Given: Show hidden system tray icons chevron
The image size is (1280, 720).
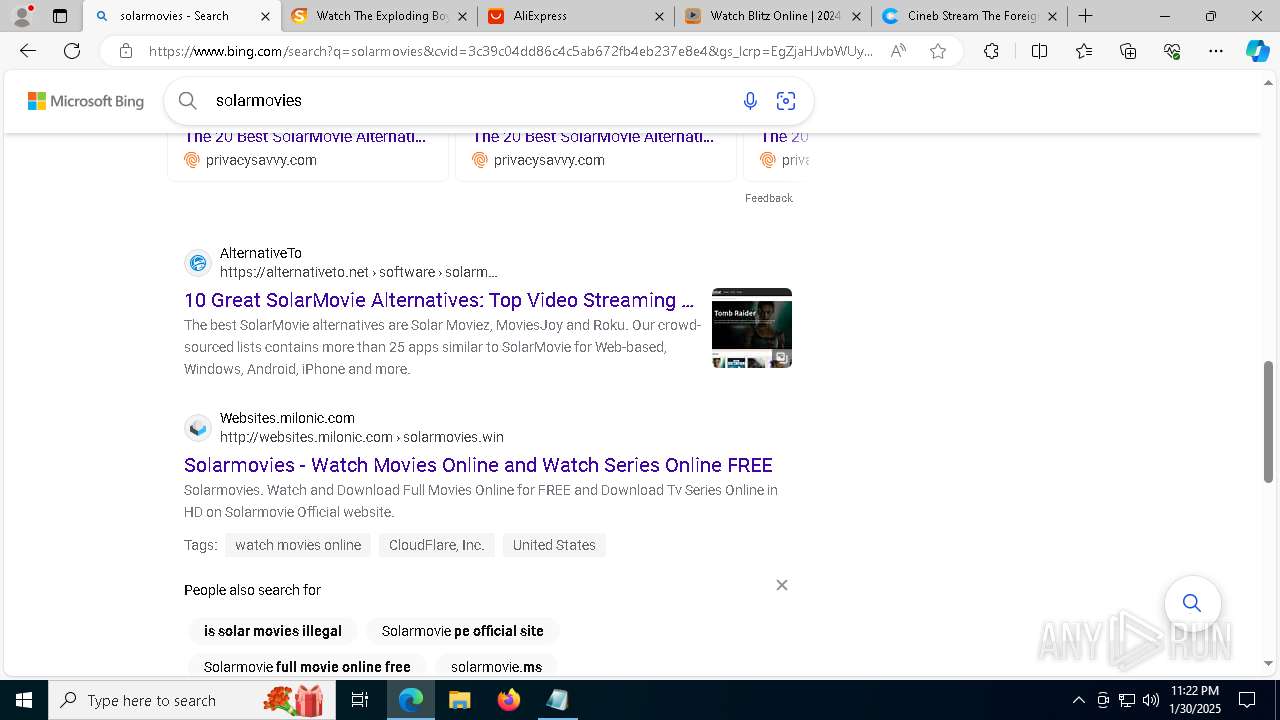Looking at the screenshot, I should tap(1078, 700).
